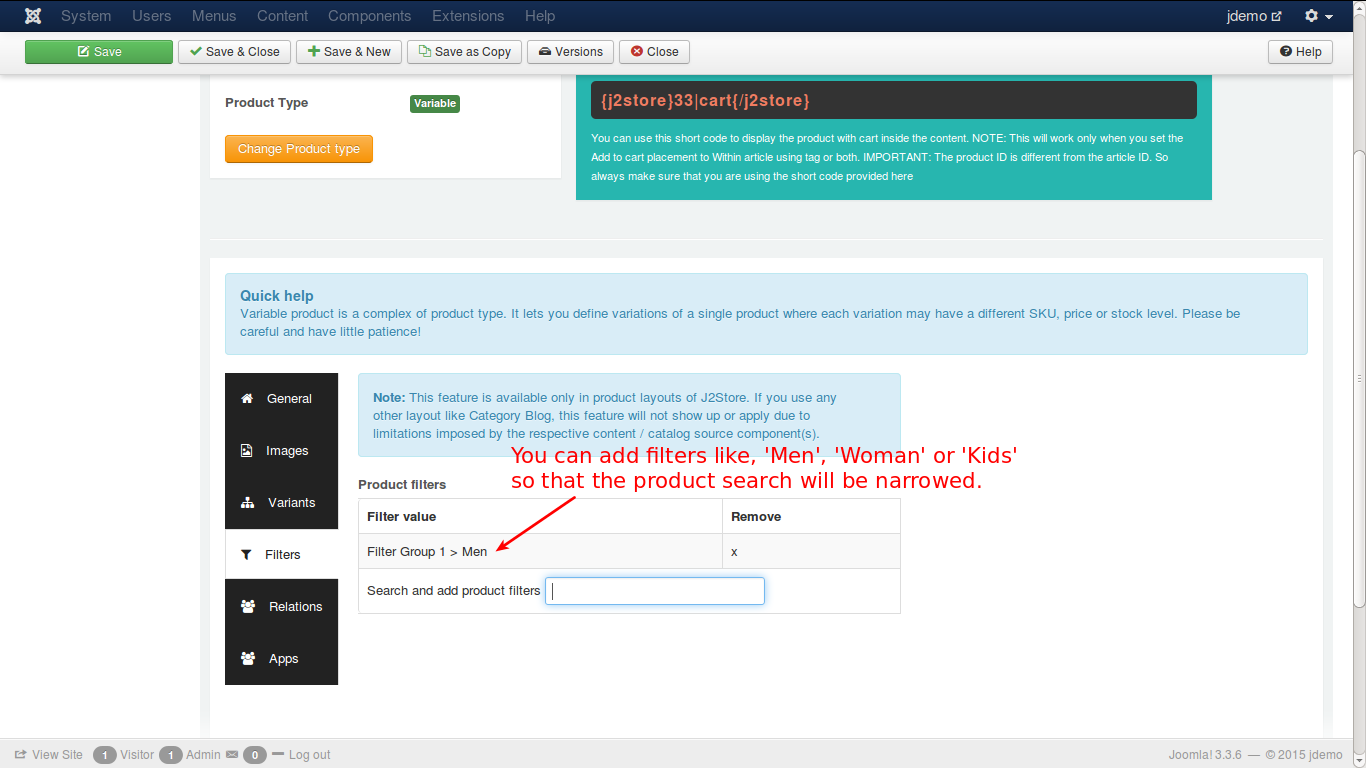Click Save as Copy button

465,52
